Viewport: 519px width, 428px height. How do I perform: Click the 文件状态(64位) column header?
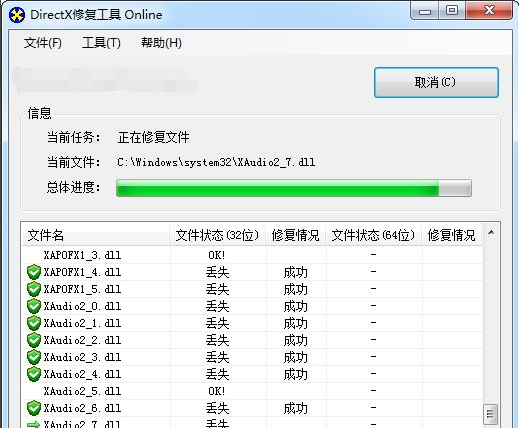[374, 235]
